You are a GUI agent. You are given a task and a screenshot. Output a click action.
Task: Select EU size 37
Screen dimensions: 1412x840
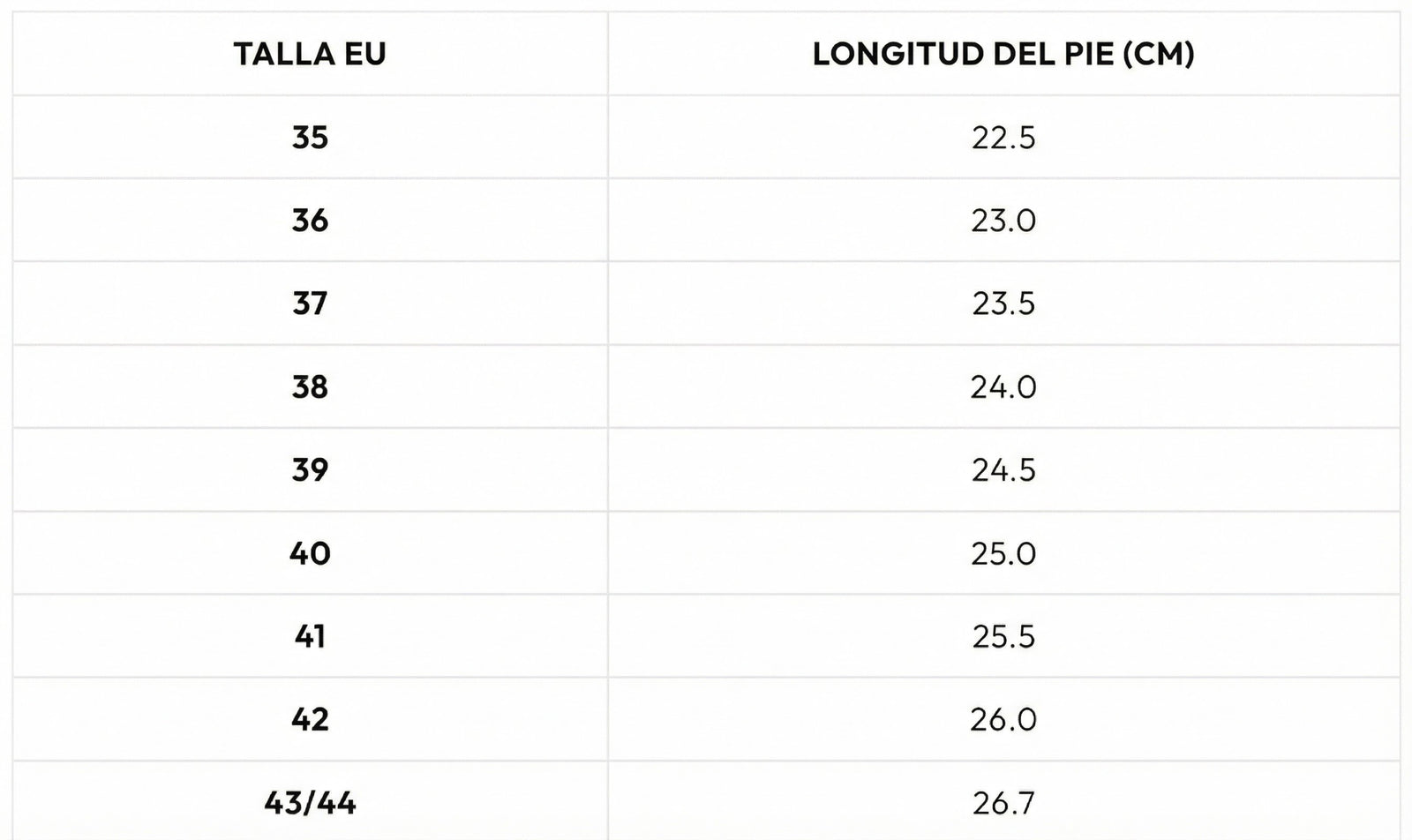click(x=310, y=304)
